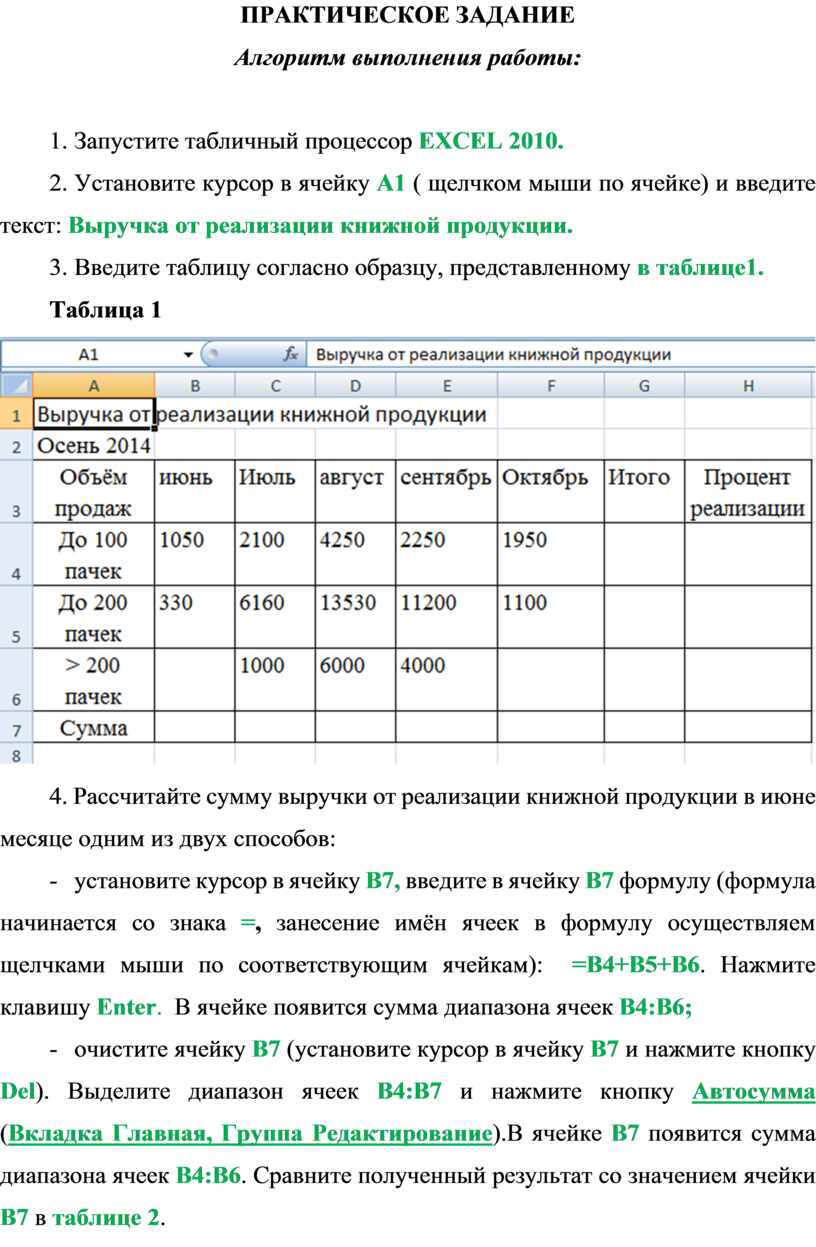Select row 5 header
Screen dimensions: 816x1247
pos(16,617)
